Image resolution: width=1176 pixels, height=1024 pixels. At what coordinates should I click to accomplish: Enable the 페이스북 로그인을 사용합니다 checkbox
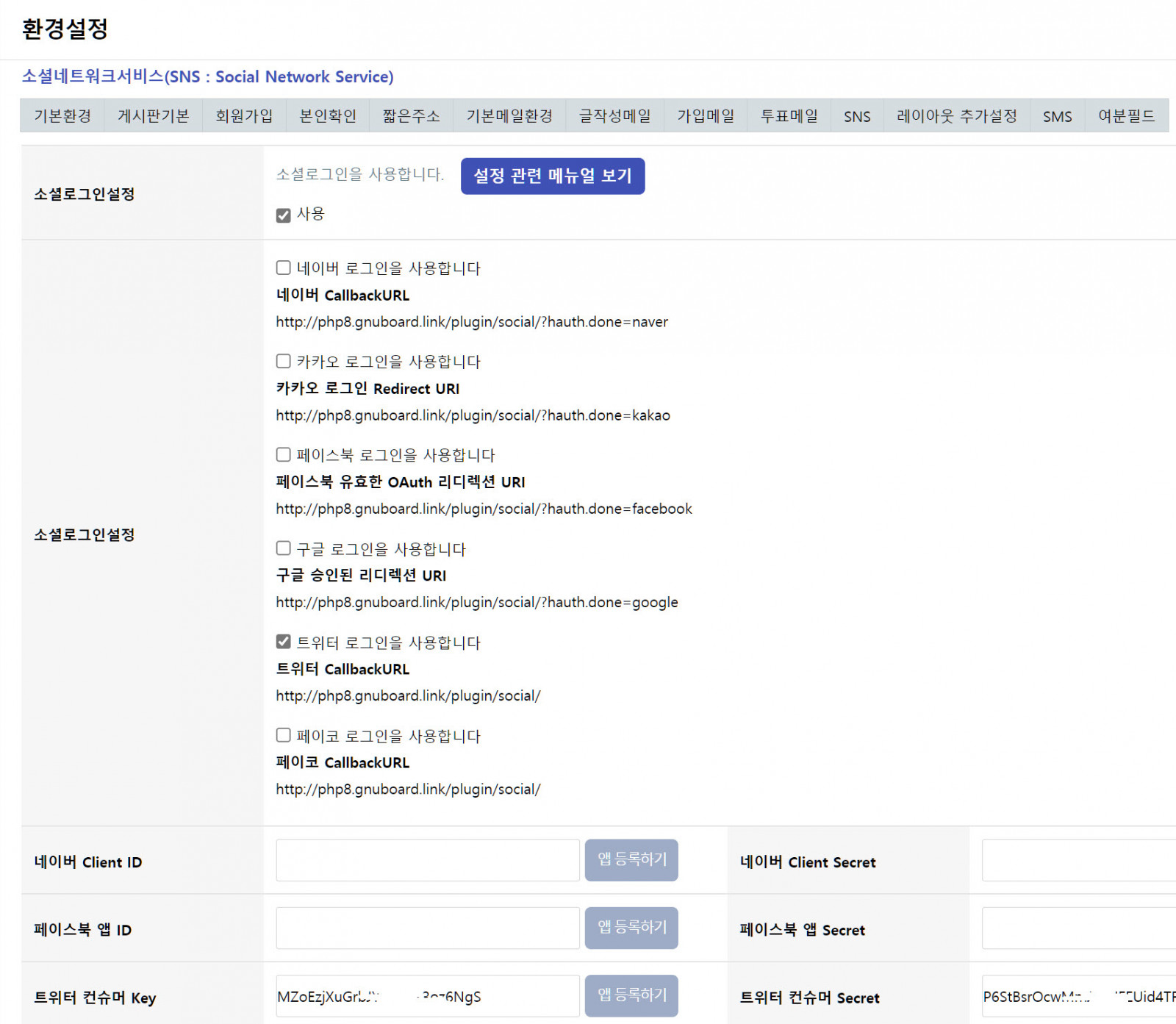tap(283, 454)
